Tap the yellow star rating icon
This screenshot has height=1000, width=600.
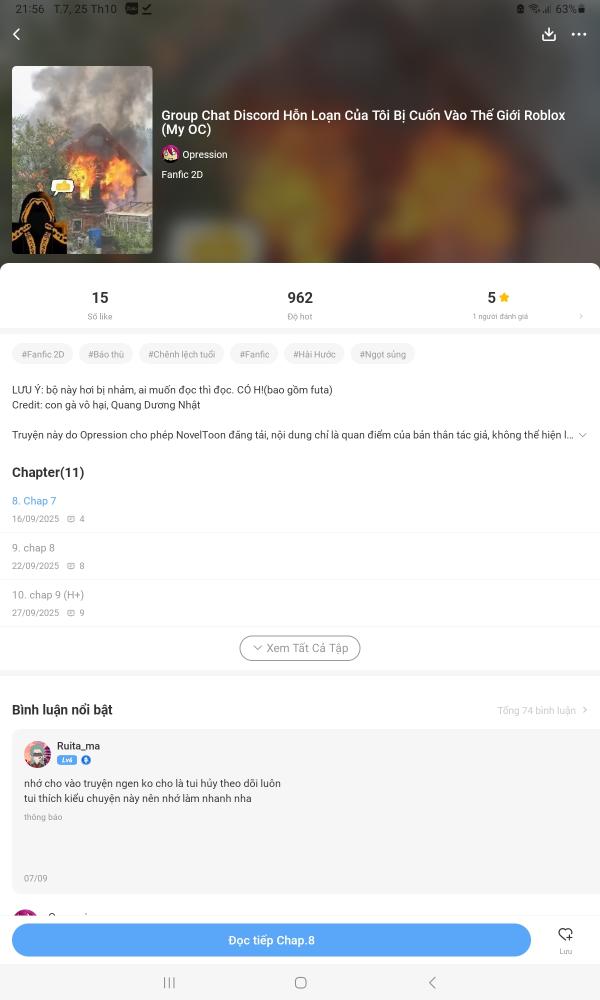click(x=504, y=297)
